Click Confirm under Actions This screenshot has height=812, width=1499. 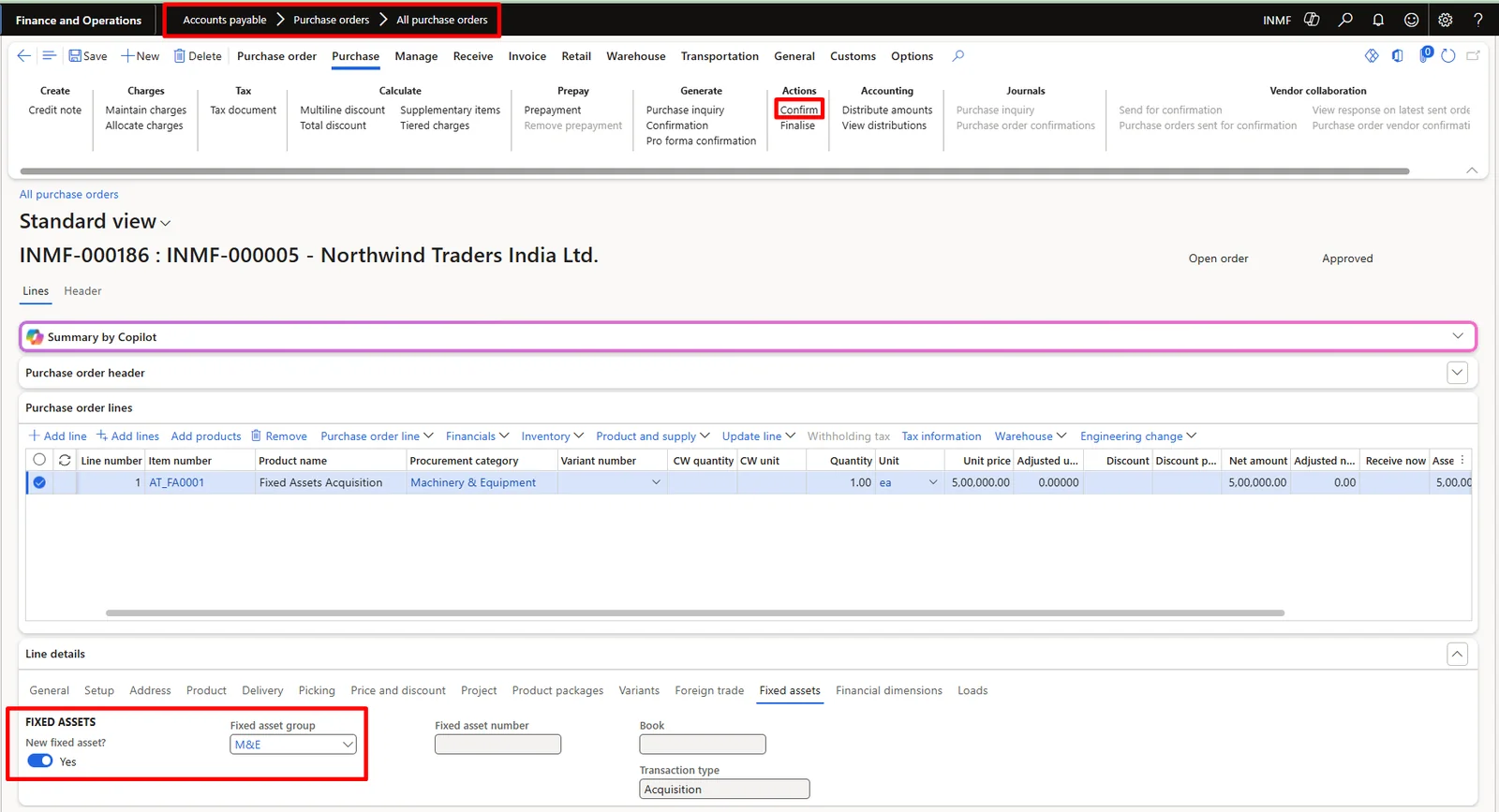point(799,110)
